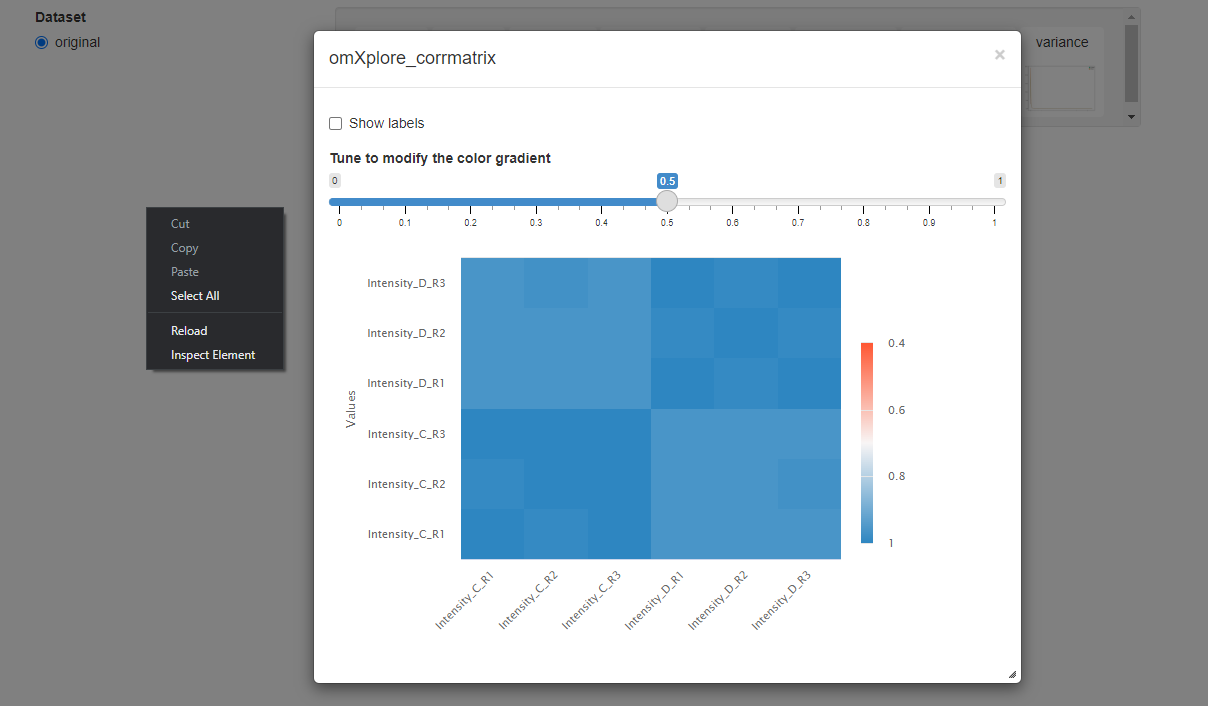Click the 0.6 legend tick label

coord(897,410)
